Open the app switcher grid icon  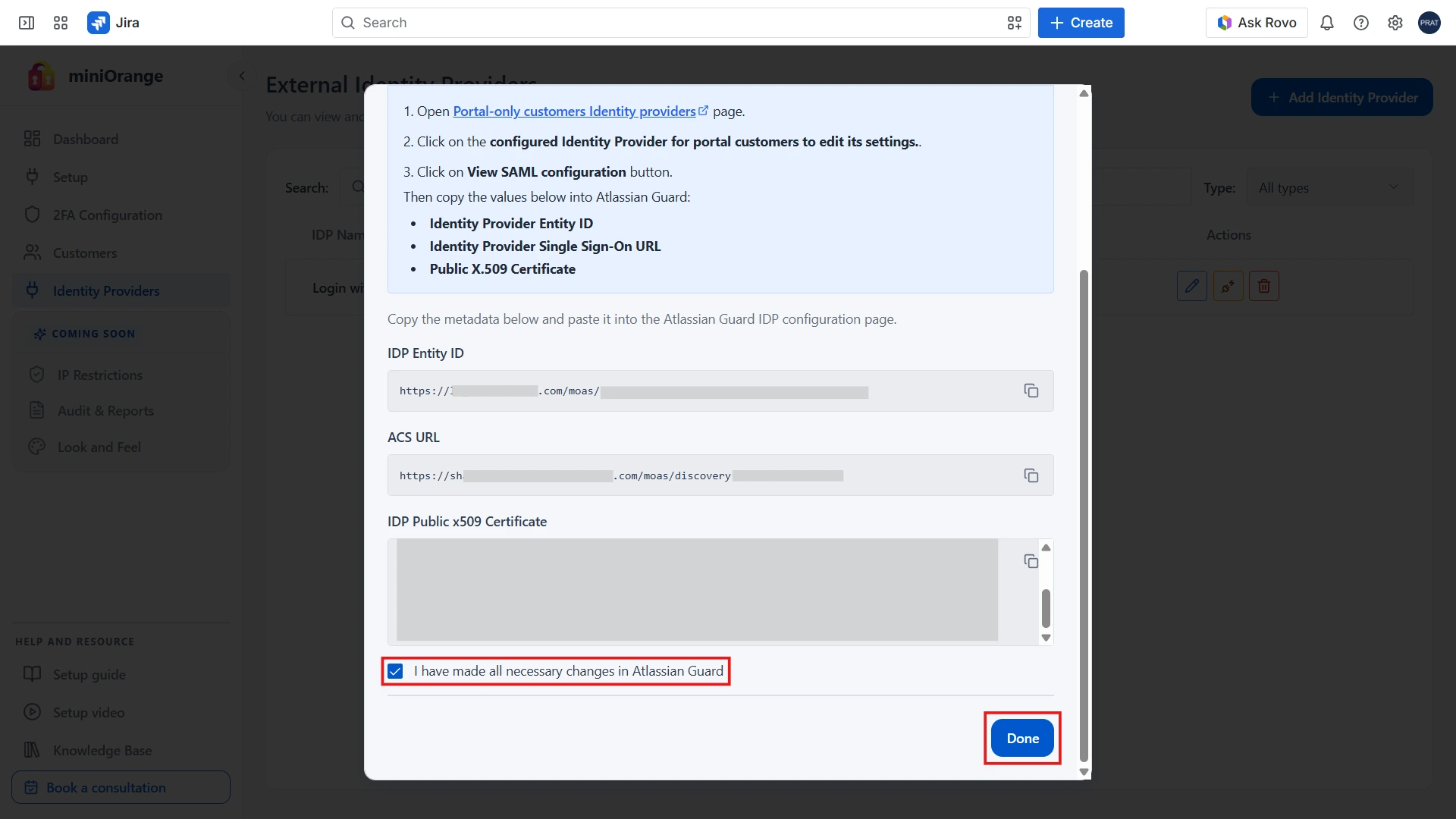point(61,23)
